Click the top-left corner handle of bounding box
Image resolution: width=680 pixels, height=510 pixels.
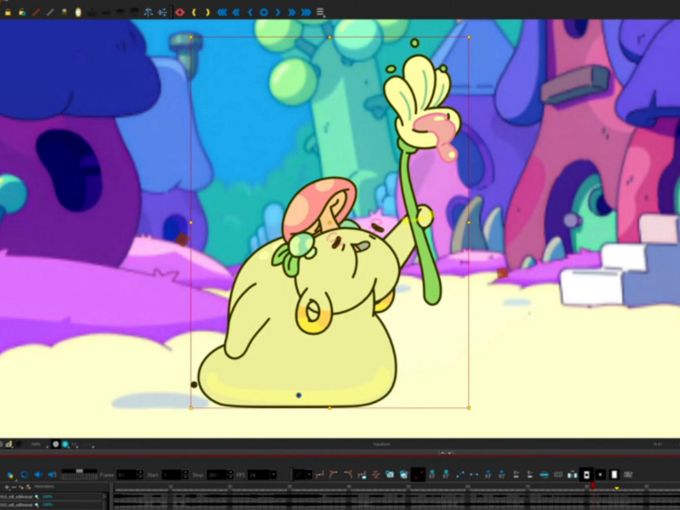coord(191,37)
